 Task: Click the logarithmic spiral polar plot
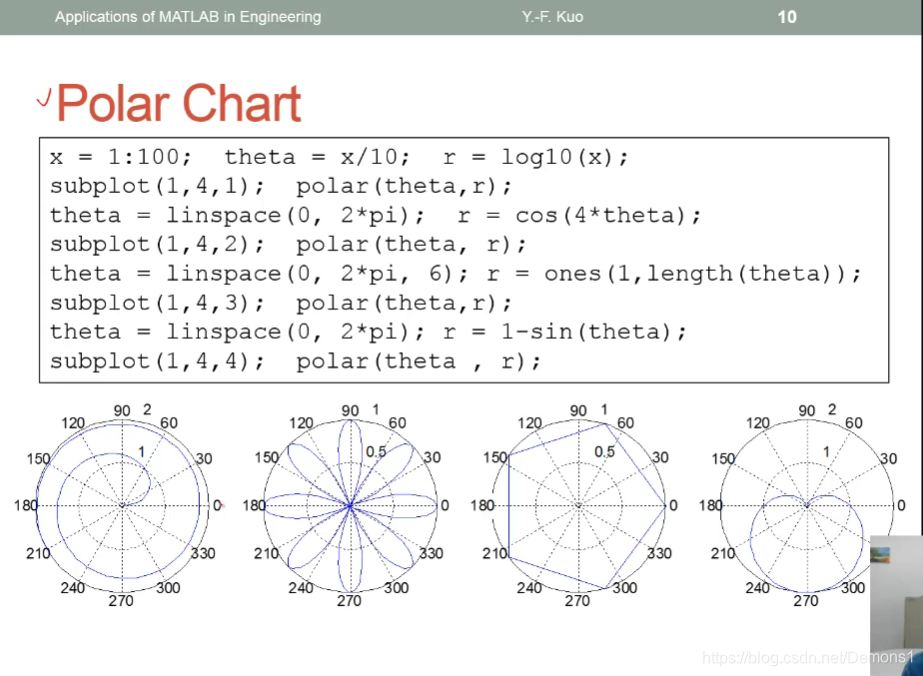(122, 505)
